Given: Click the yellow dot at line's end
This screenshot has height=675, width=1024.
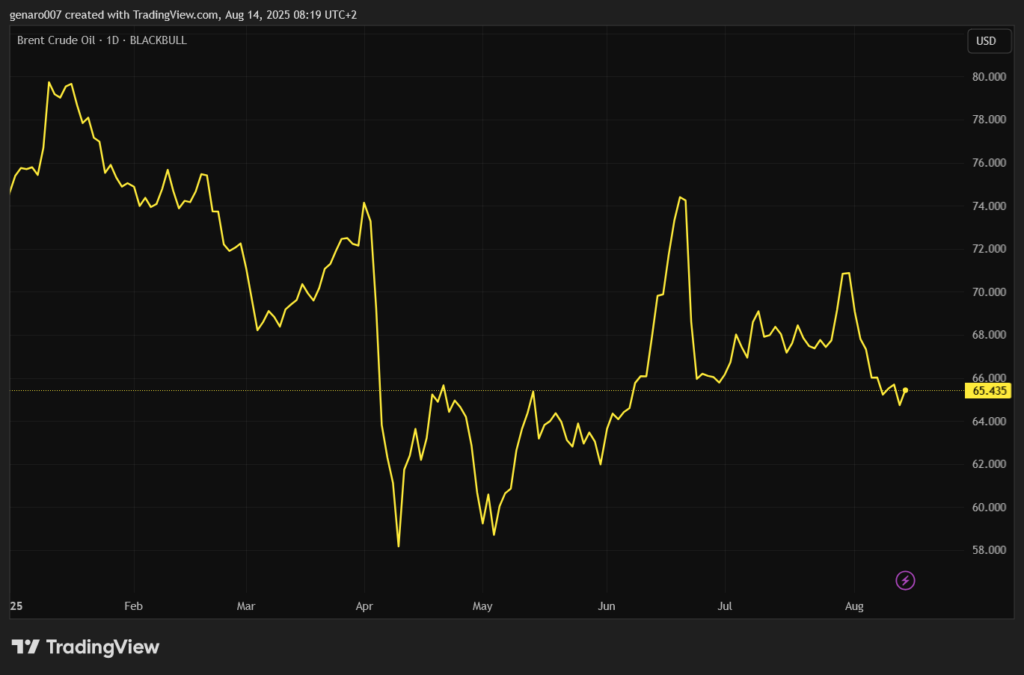Looking at the screenshot, I should coord(905,390).
